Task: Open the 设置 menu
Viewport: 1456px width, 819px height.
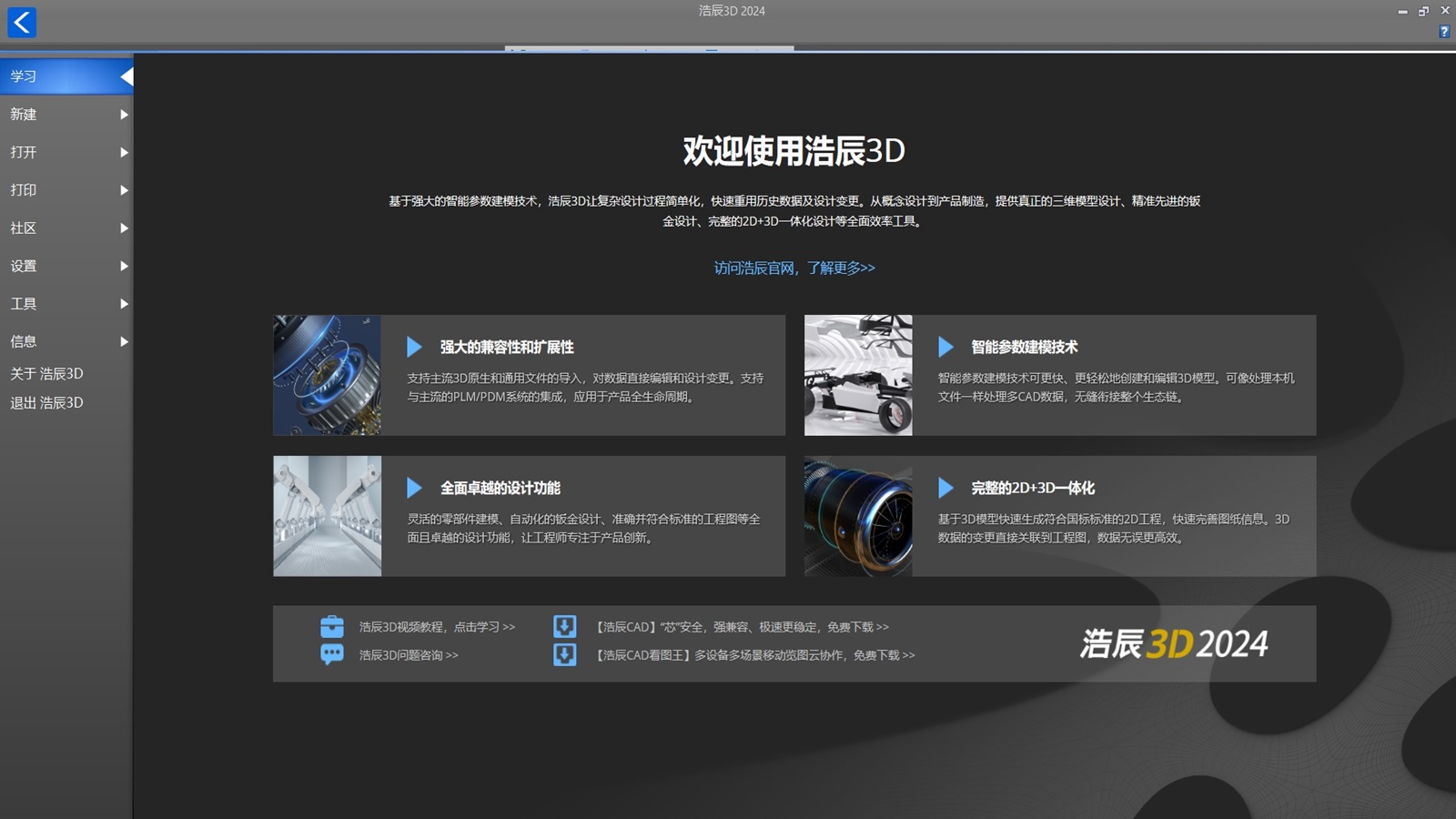Action: pos(66,266)
